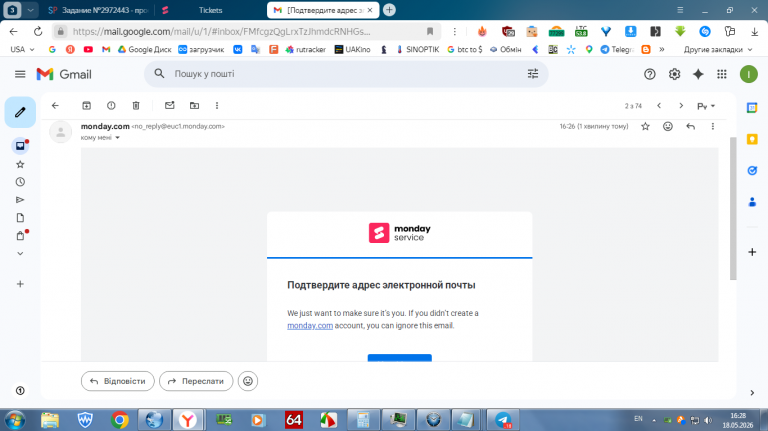Go back to inbox arrow

[55, 105]
